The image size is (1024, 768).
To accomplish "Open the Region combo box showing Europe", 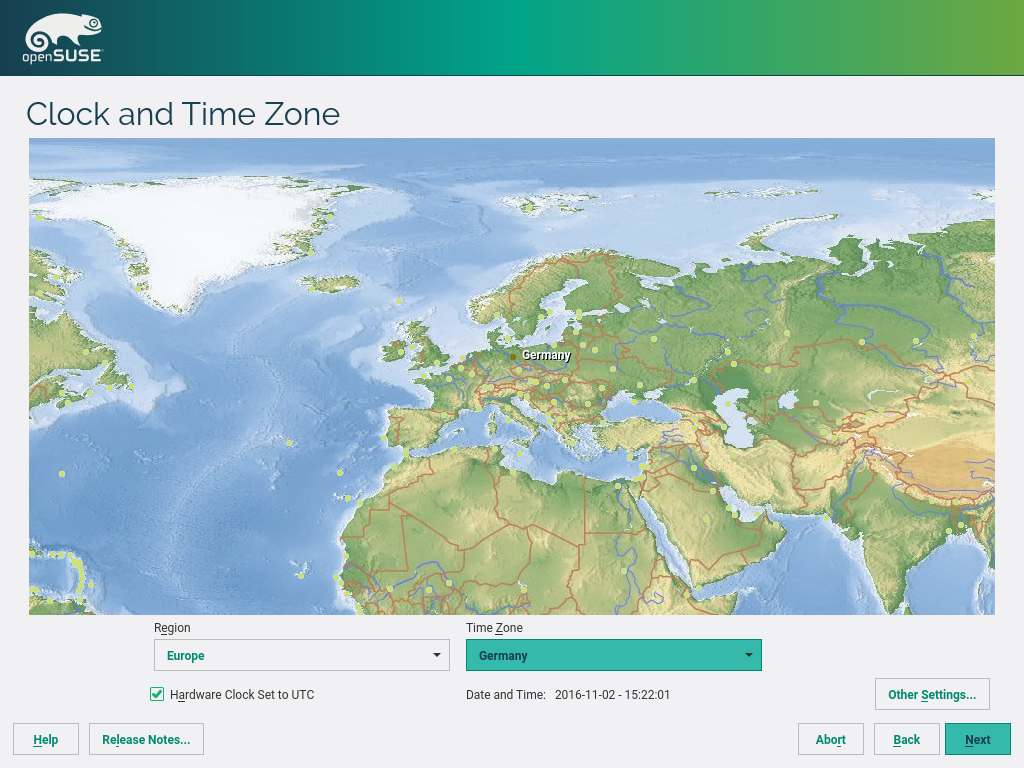I will [301, 655].
